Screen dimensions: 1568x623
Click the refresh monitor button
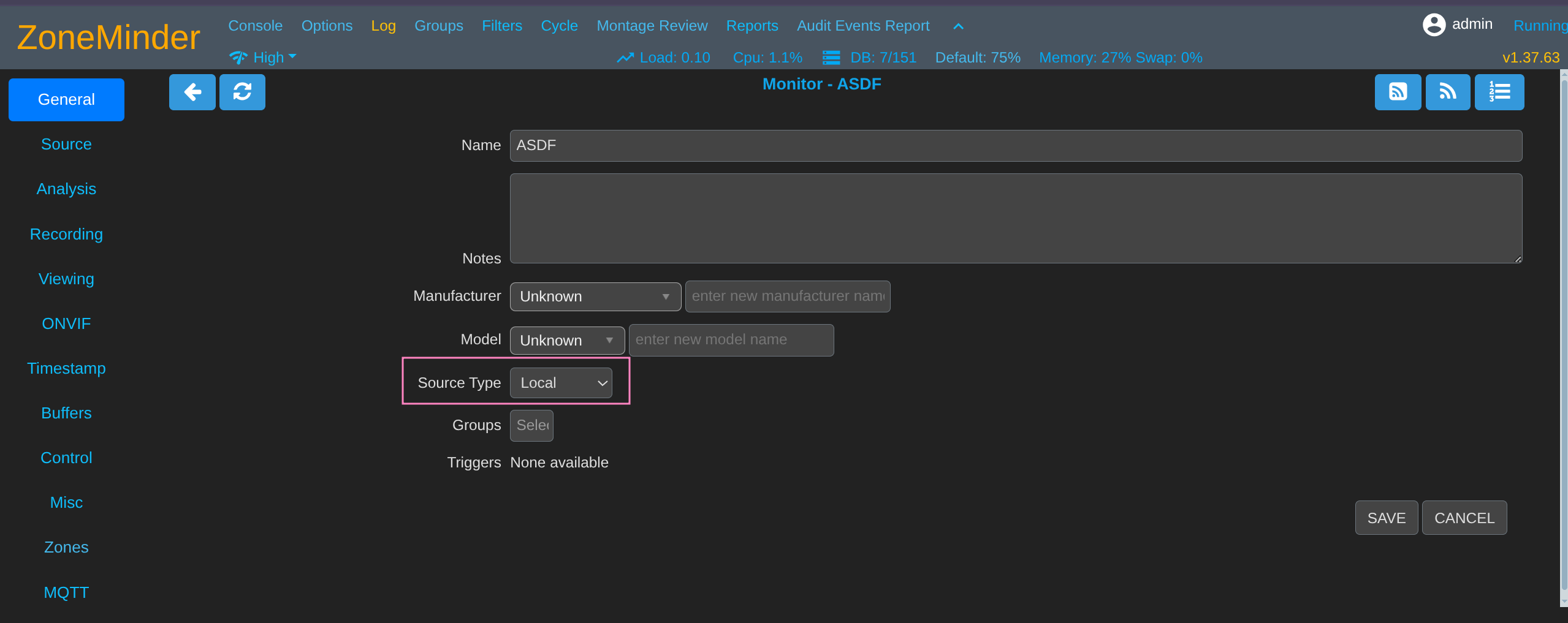click(x=242, y=93)
